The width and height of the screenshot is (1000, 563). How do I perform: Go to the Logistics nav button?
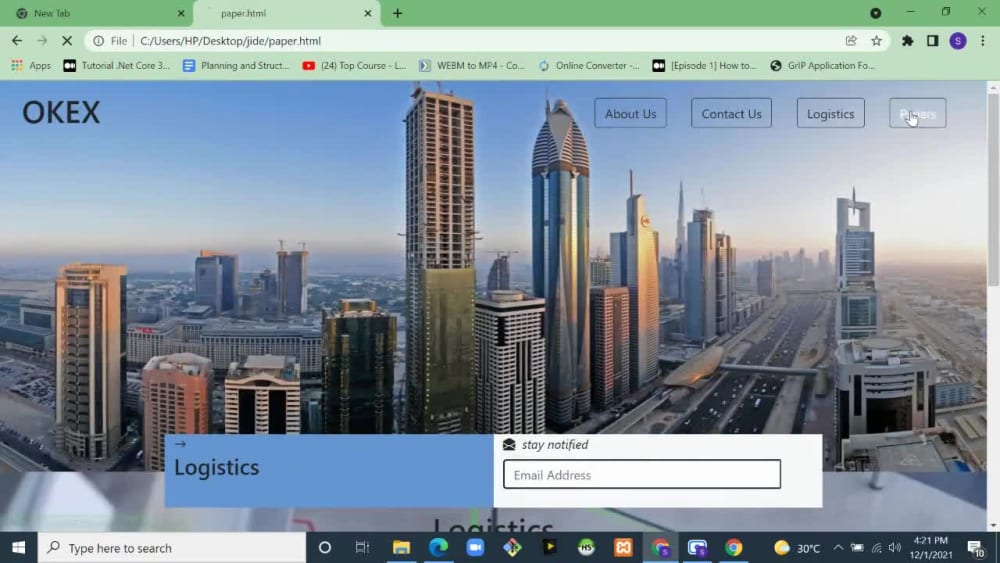click(x=830, y=113)
